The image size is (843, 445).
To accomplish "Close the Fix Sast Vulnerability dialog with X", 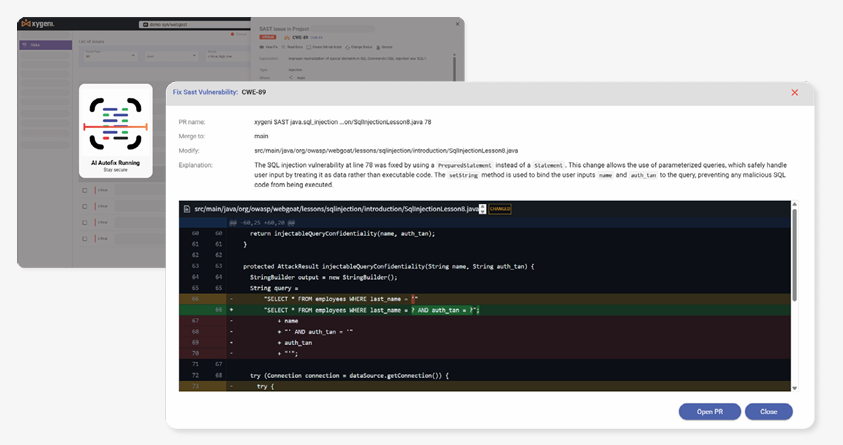I will (x=795, y=92).
